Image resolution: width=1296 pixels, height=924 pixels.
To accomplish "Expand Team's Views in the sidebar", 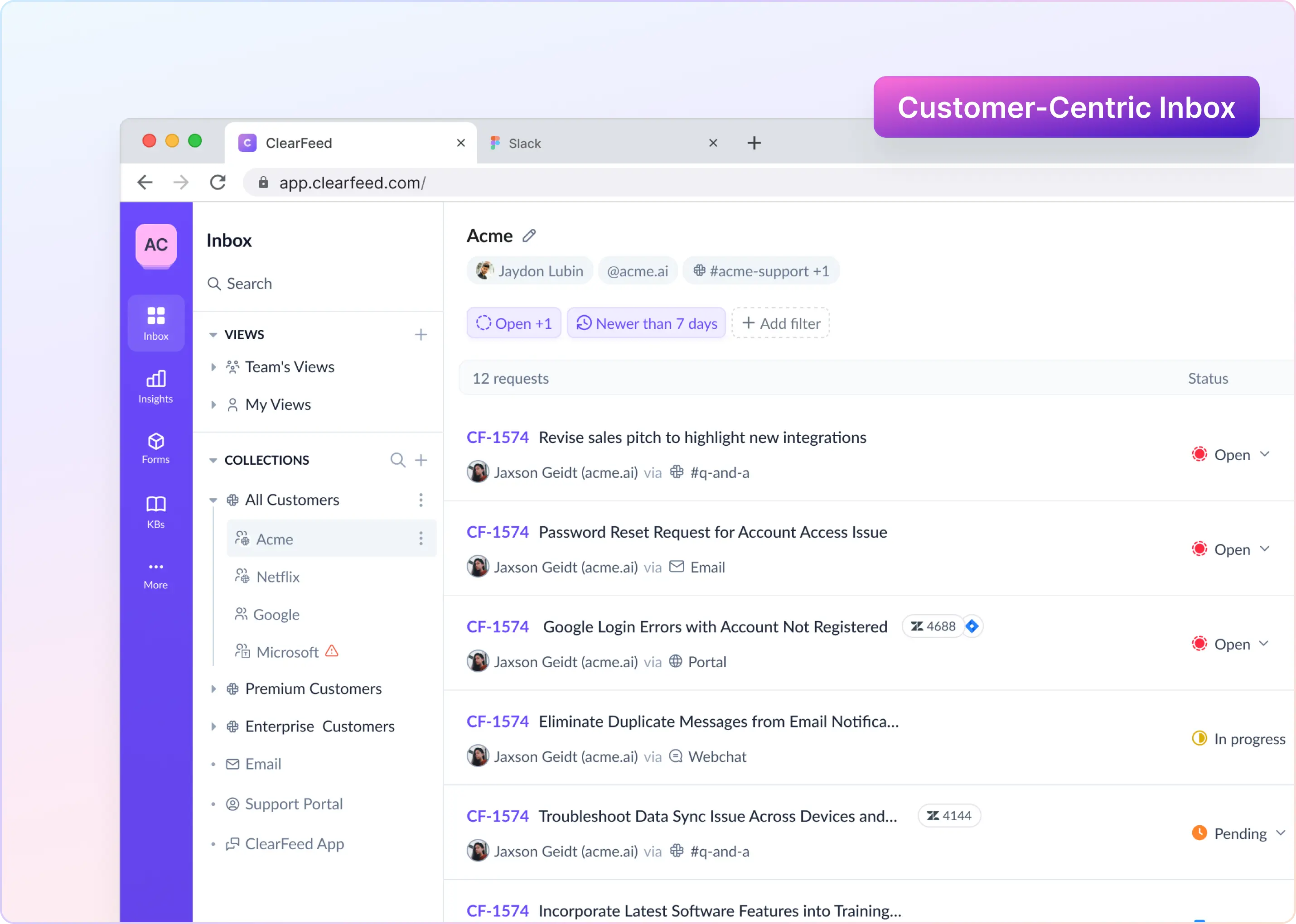I will tap(213, 367).
